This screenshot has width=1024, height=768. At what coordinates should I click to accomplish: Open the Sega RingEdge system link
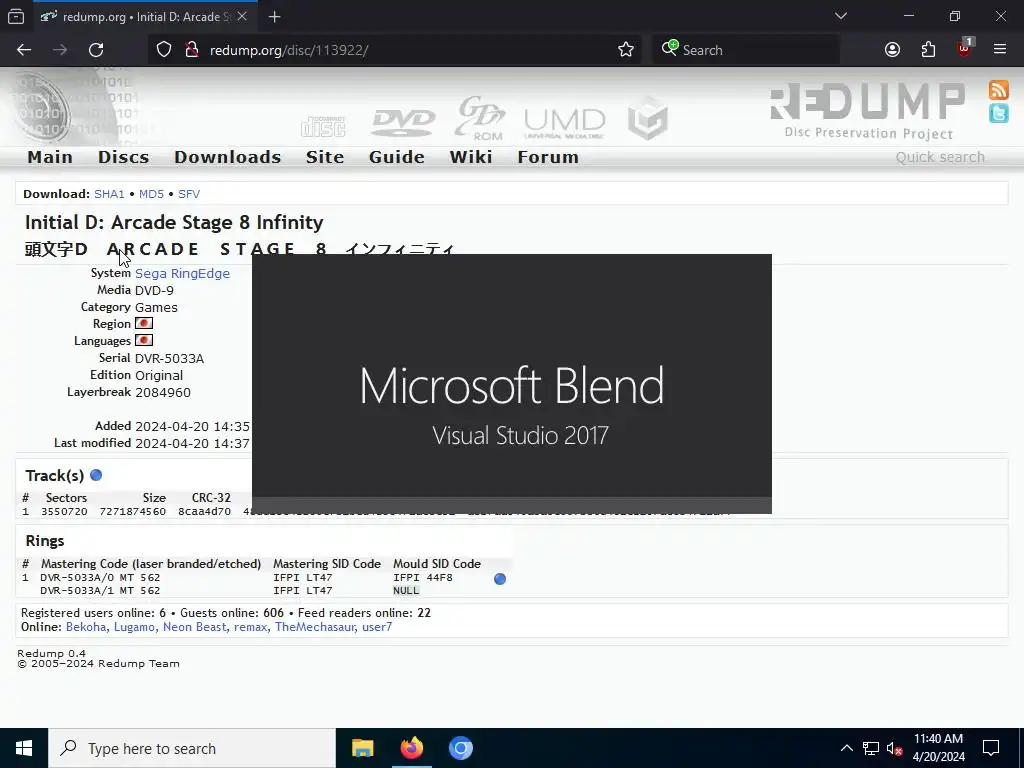(x=182, y=274)
